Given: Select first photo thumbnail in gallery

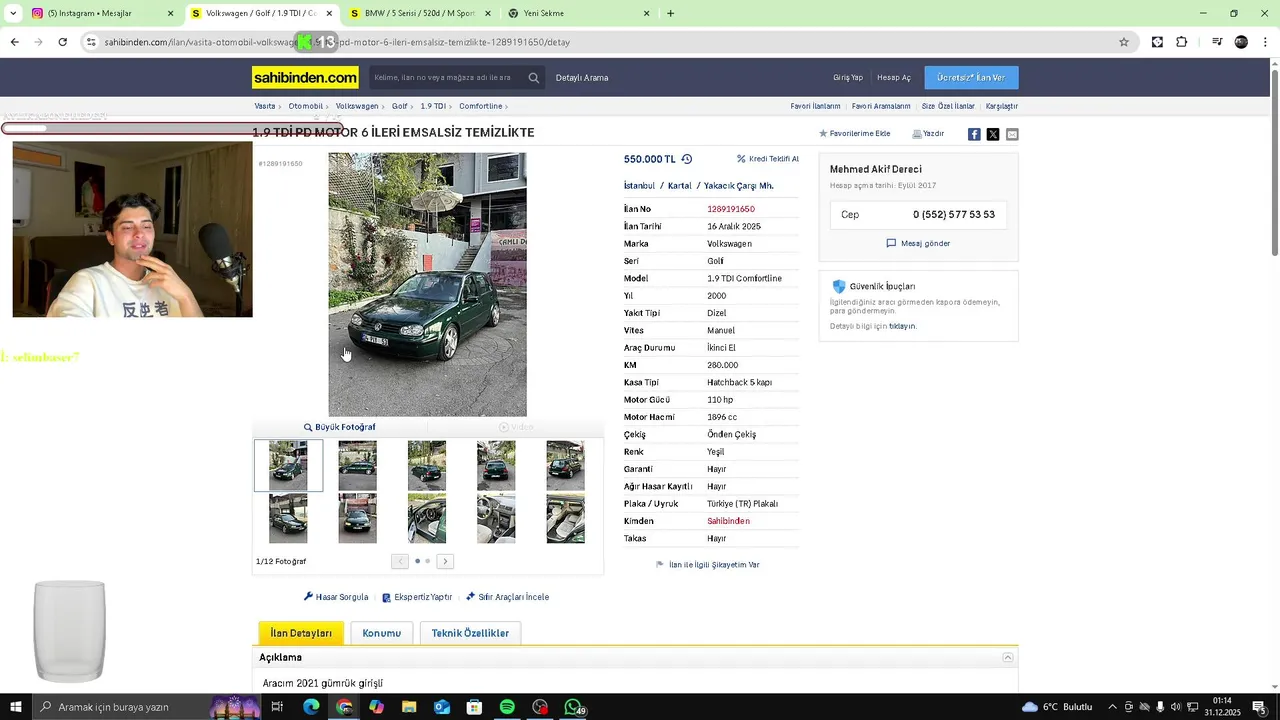Looking at the screenshot, I should pyautogui.click(x=288, y=466).
